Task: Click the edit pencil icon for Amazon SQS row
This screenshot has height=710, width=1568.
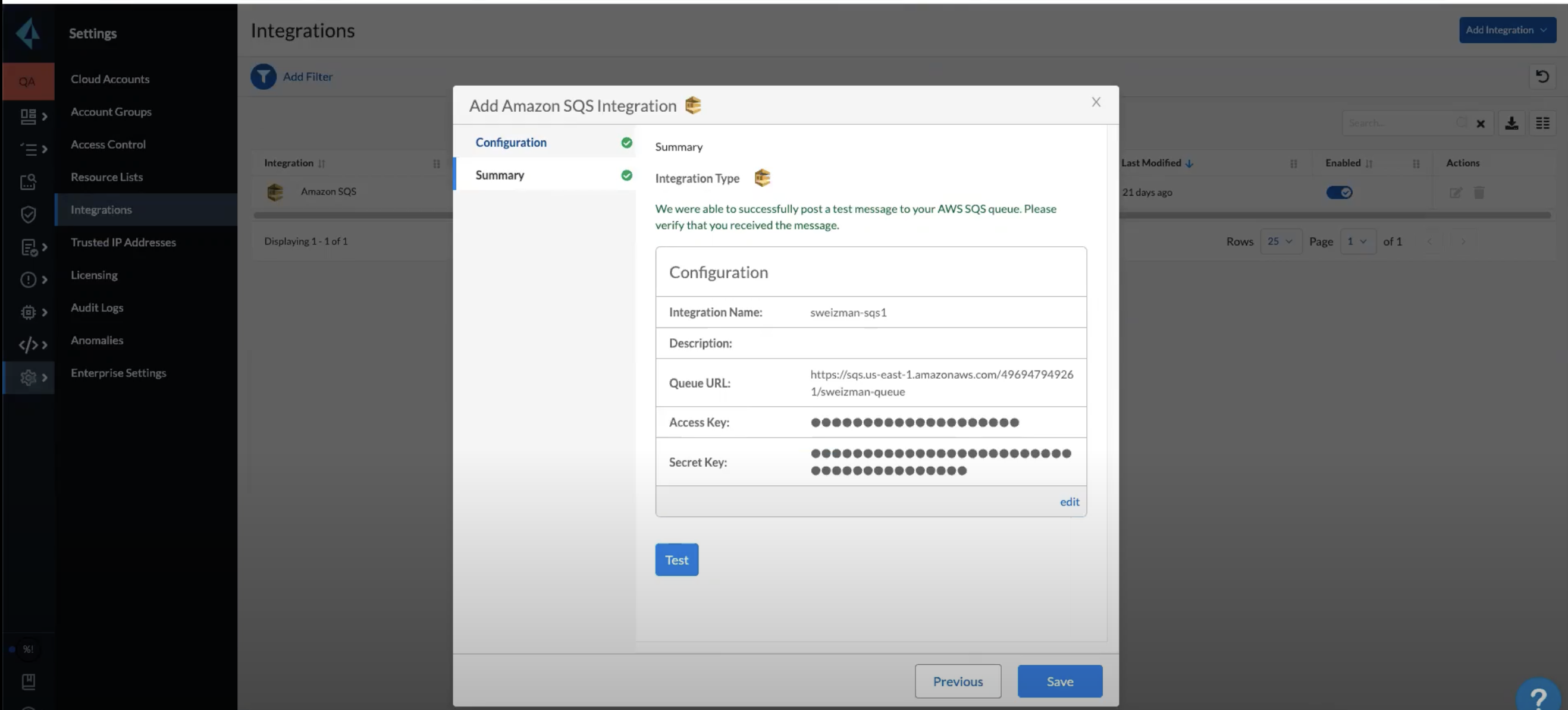Action: 1456,193
